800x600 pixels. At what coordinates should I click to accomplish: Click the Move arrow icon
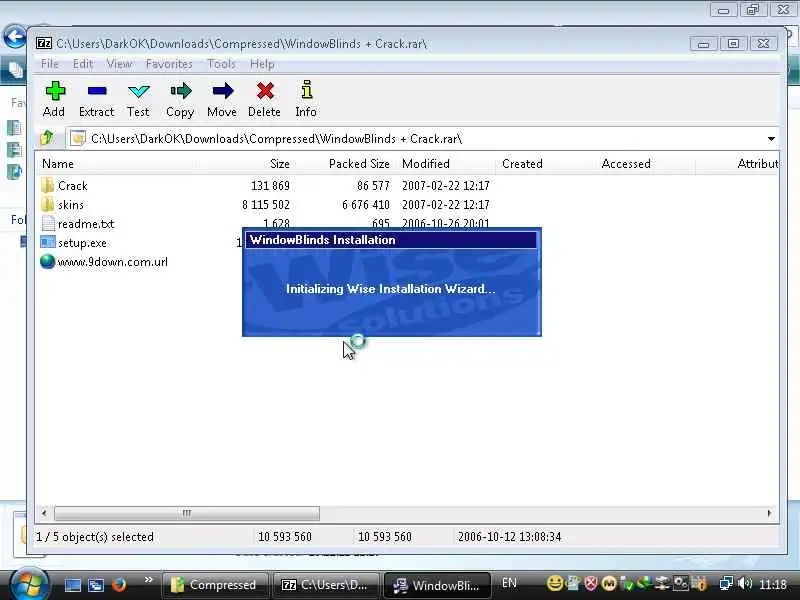pos(222,91)
